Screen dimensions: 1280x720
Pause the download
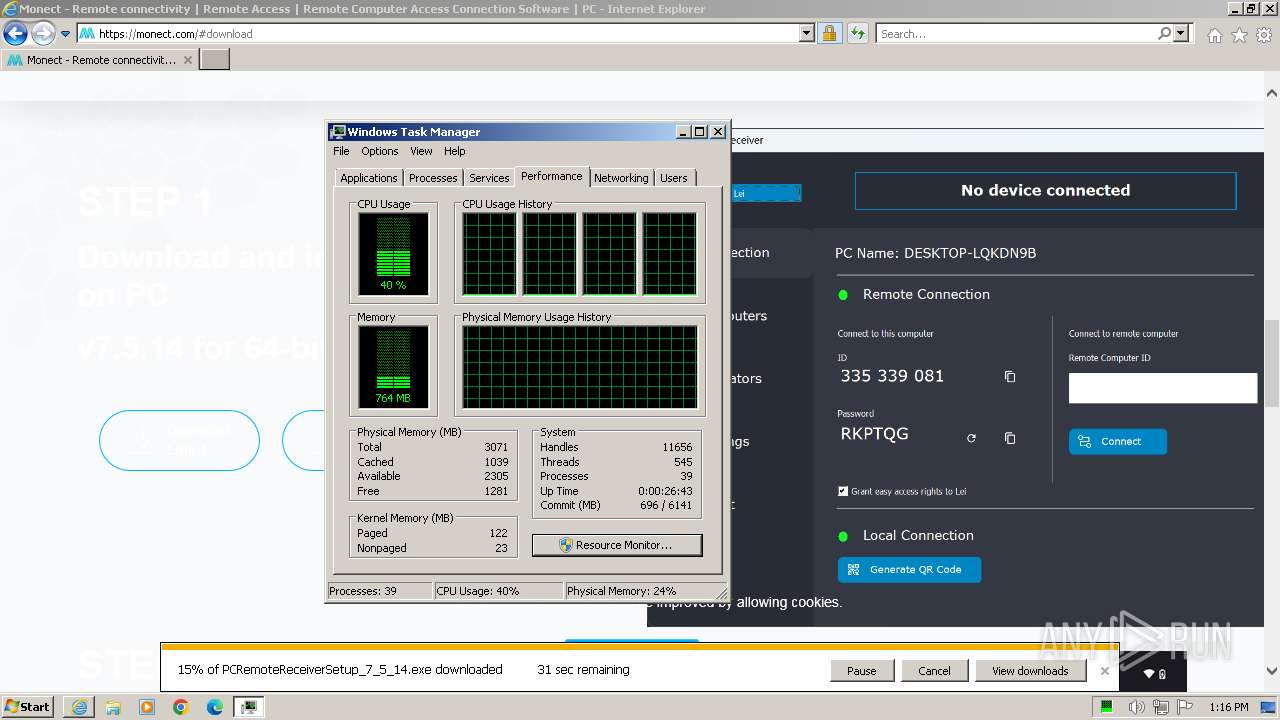[x=861, y=671]
